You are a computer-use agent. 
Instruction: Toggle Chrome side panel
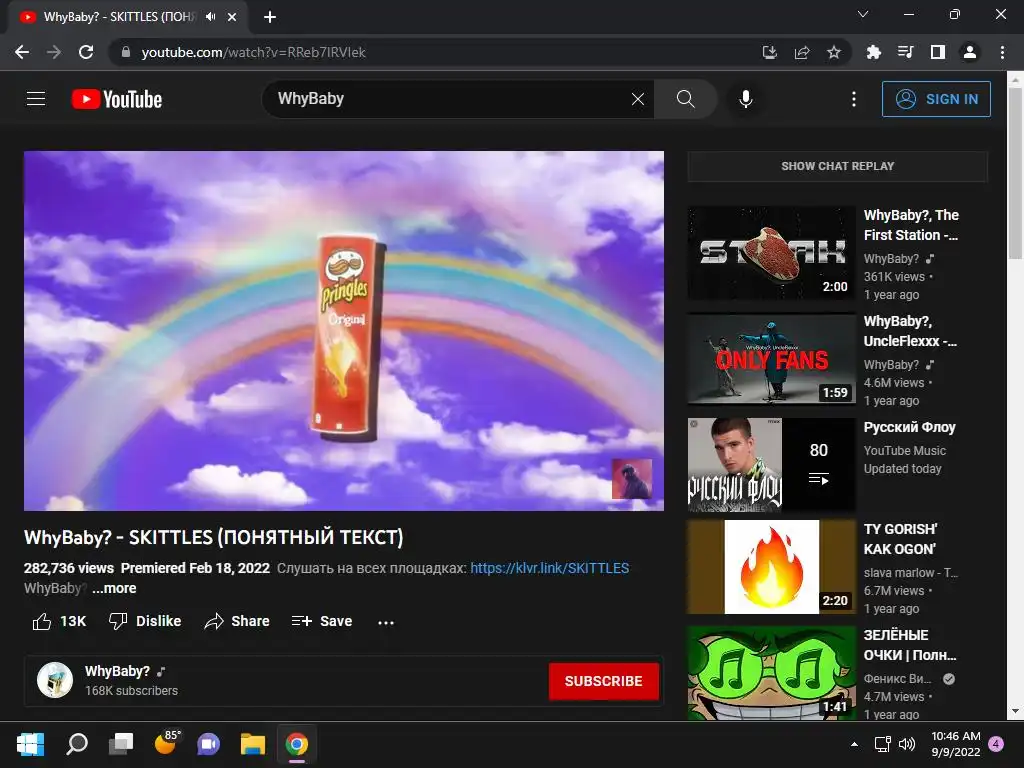(x=937, y=52)
